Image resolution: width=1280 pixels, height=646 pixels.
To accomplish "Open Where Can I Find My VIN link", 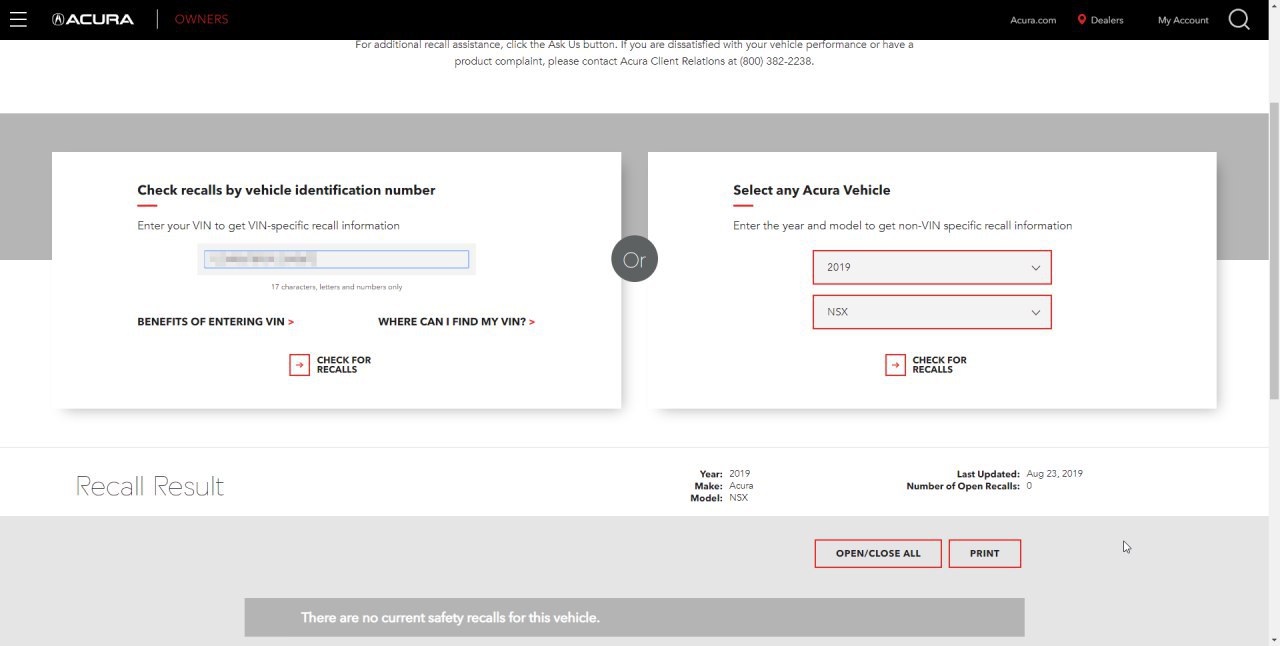I will coord(456,322).
